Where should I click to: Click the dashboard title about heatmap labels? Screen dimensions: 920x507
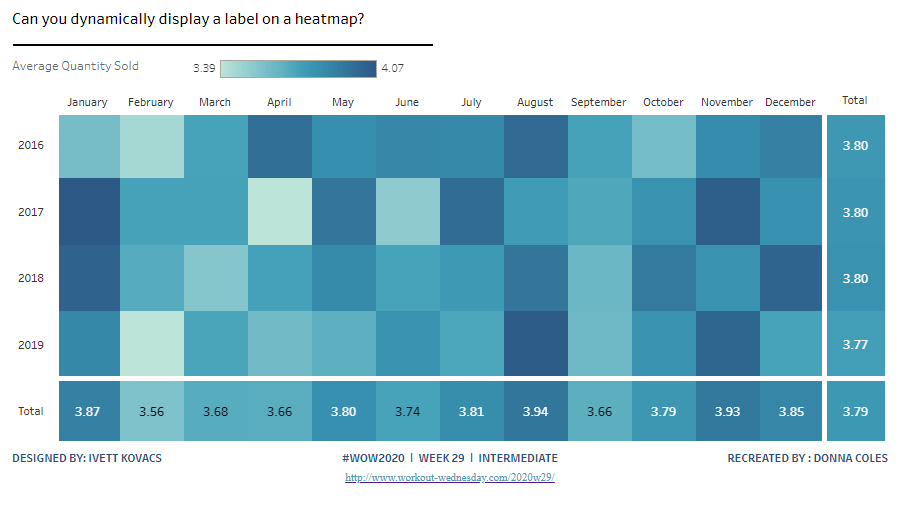[189, 20]
